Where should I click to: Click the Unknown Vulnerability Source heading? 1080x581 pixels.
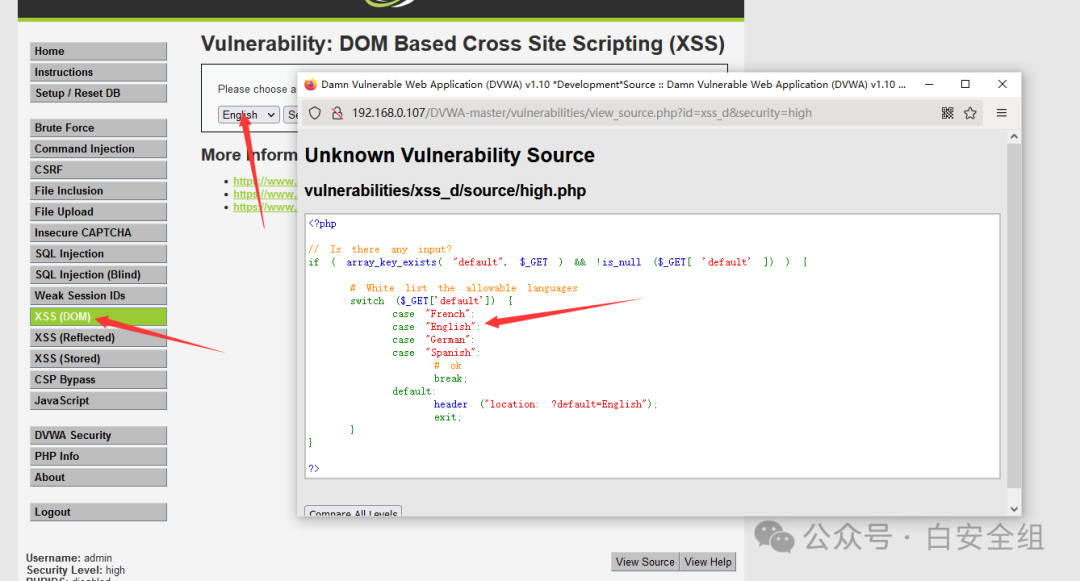(x=449, y=156)
